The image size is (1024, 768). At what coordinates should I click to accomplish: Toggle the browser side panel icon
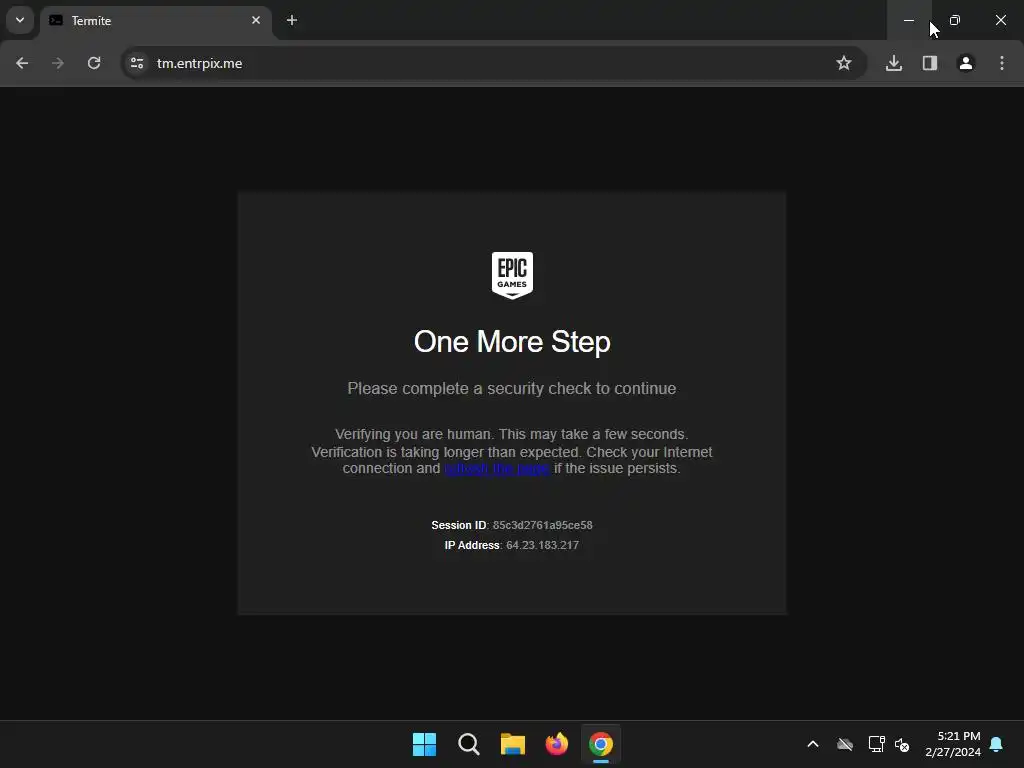(x=930, y=63)
